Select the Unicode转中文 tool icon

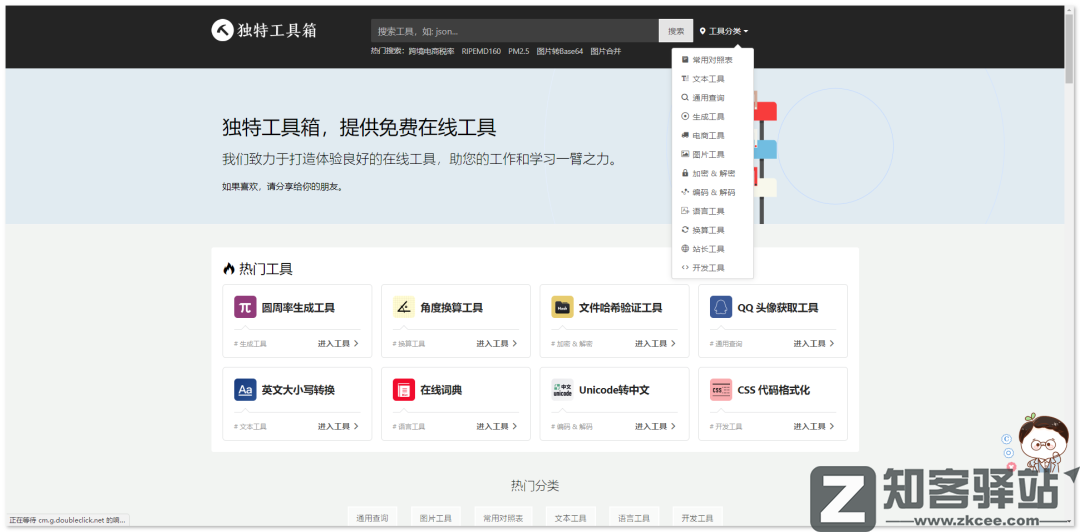(x=562, y=389)
